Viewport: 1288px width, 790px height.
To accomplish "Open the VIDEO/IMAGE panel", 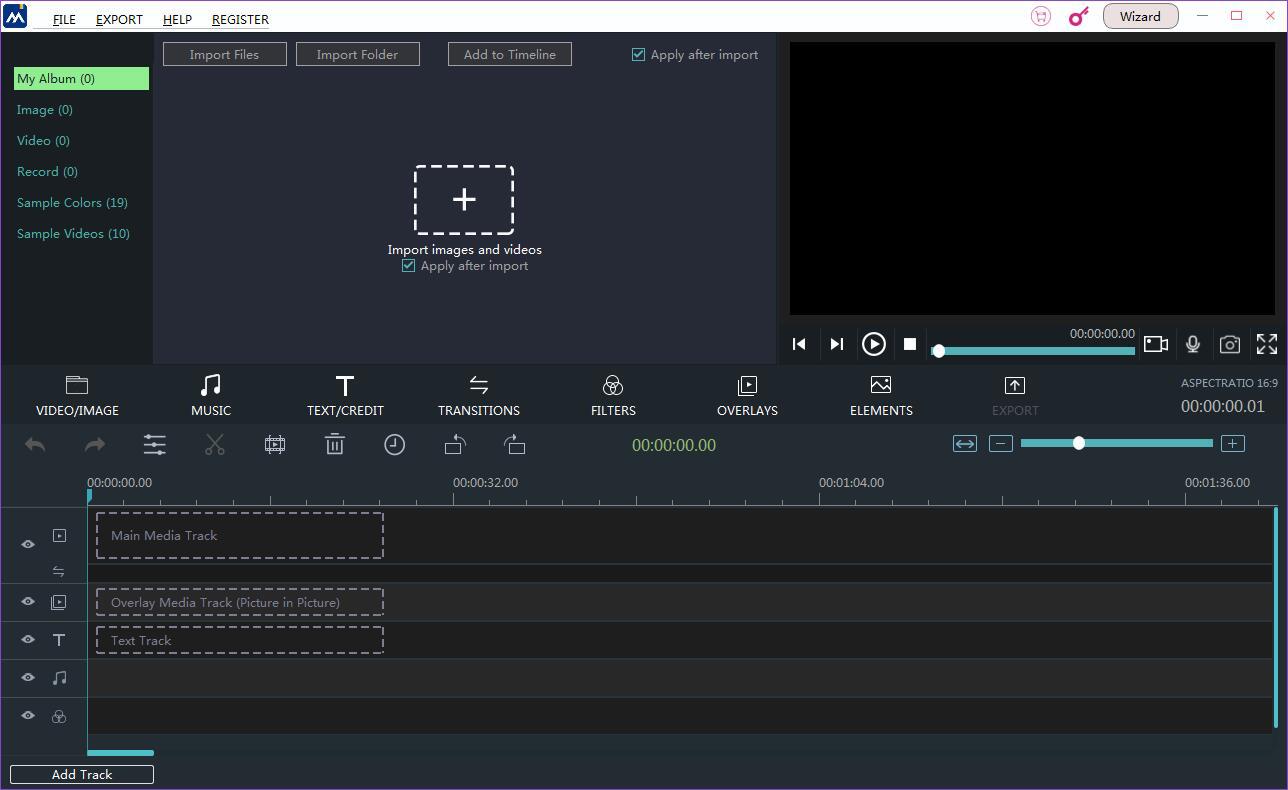I will (77, 396).
